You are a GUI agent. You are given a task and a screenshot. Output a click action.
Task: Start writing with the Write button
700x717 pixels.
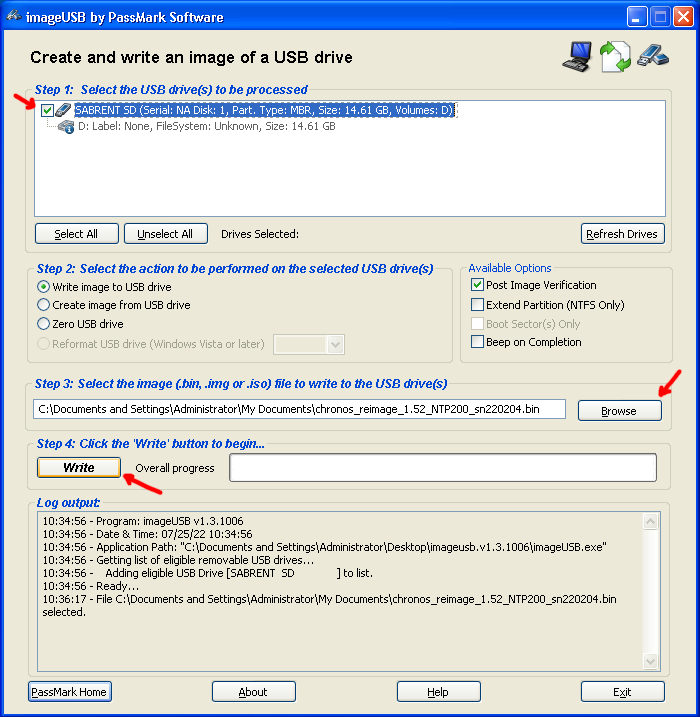coord(79,467)
